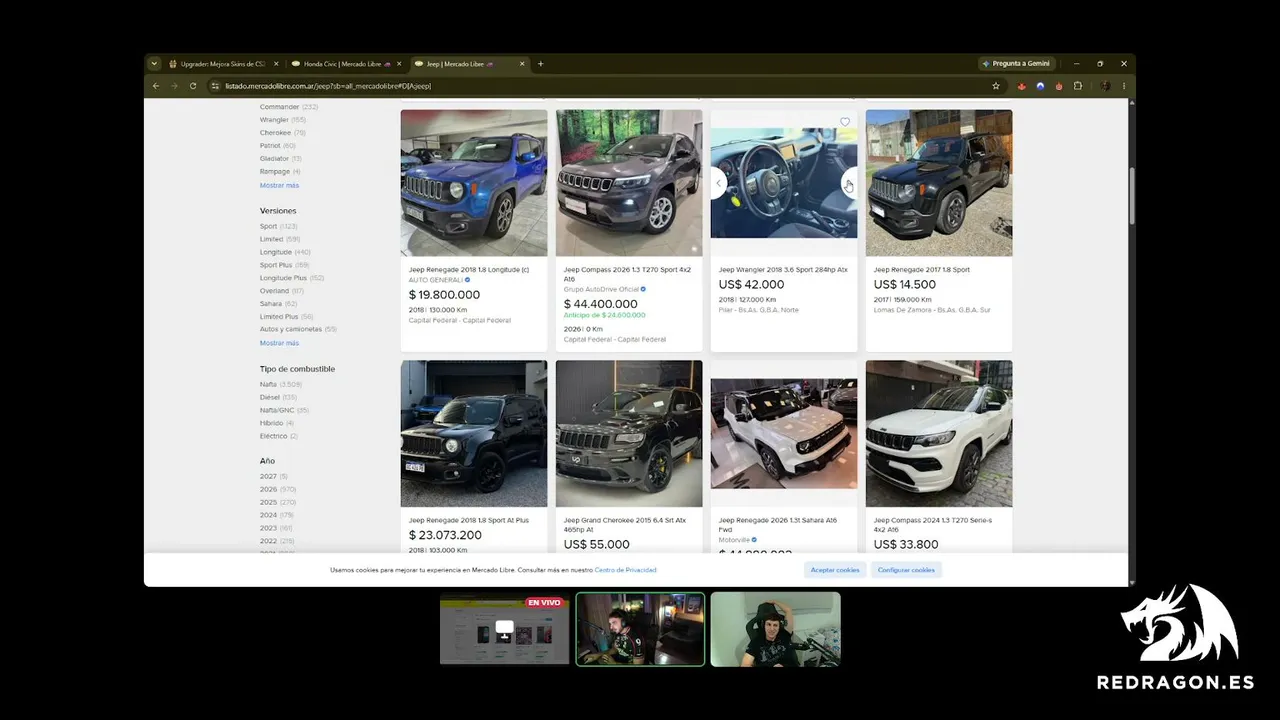Filter by Overland version
The image size is (1280, 720).
(x=282, y=291)
